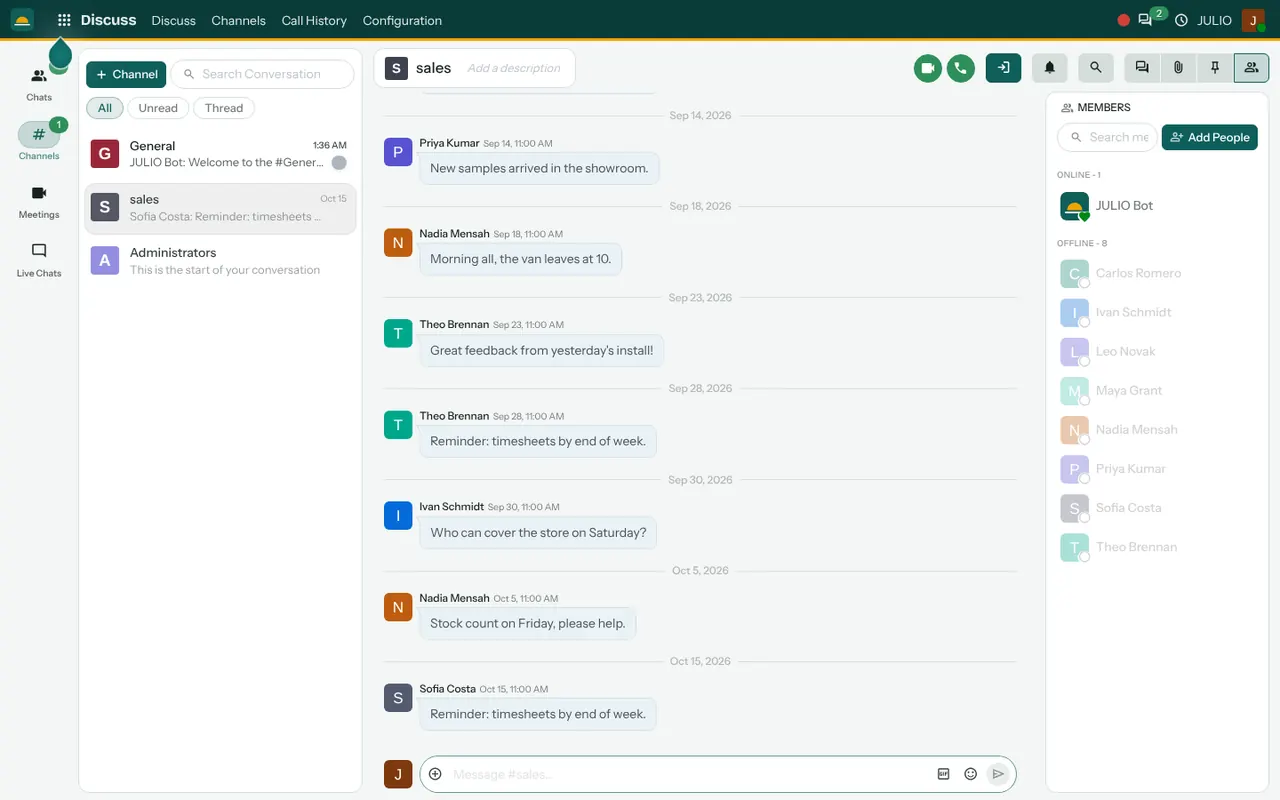Show threads panel icon
Image resolution: width=1280 pixels, height=800 pixels.
pos(1142,68)
